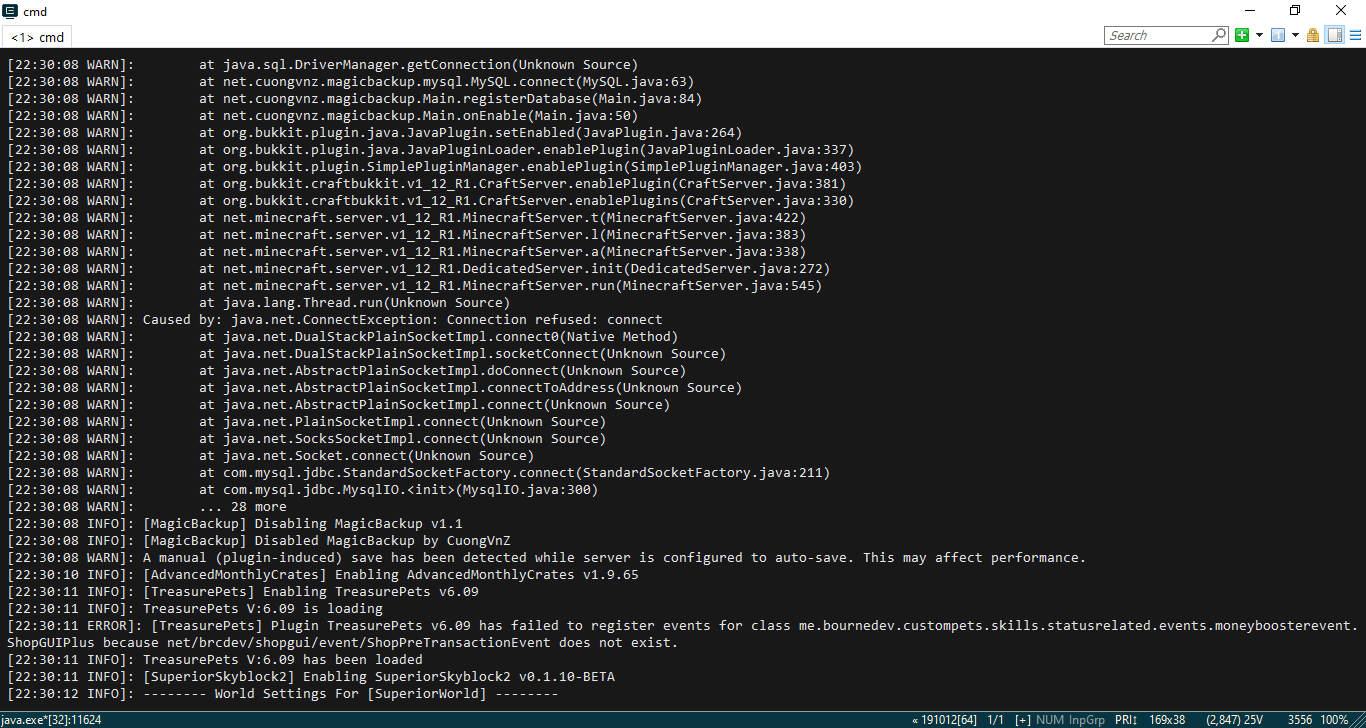Click the "DriverManager.getConnection(Unknown Source)" line
1366x728 pixels.
click(x=322, y=65)
